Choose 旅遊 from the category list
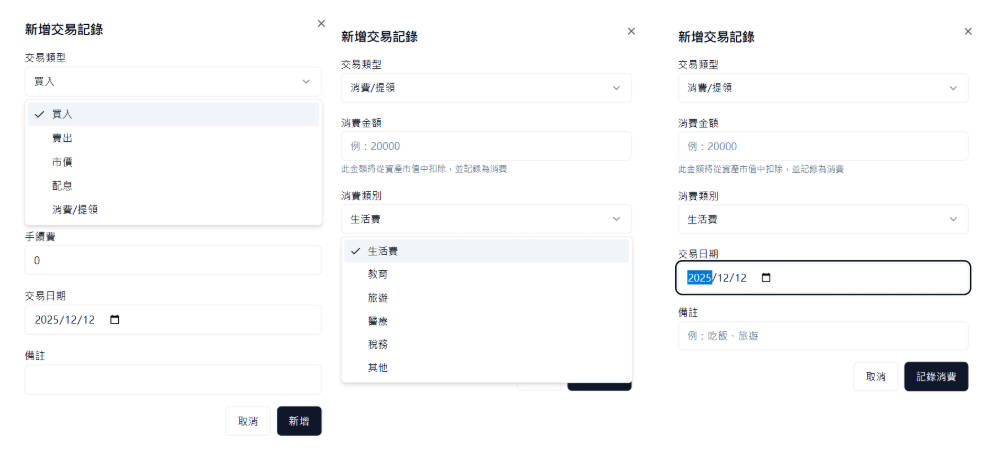The width and height of the screenshot is (991, 453). click(486, 298)
